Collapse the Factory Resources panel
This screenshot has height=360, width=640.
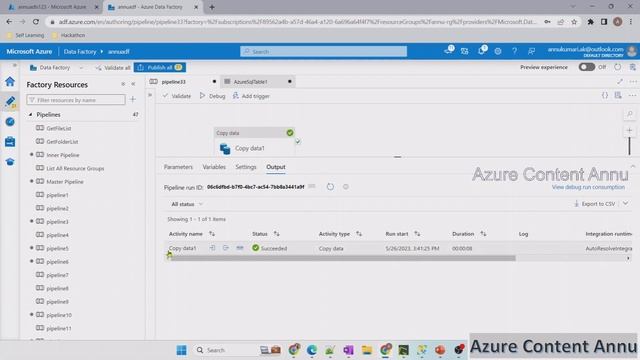pyautogui.click(x=133, y=84)
